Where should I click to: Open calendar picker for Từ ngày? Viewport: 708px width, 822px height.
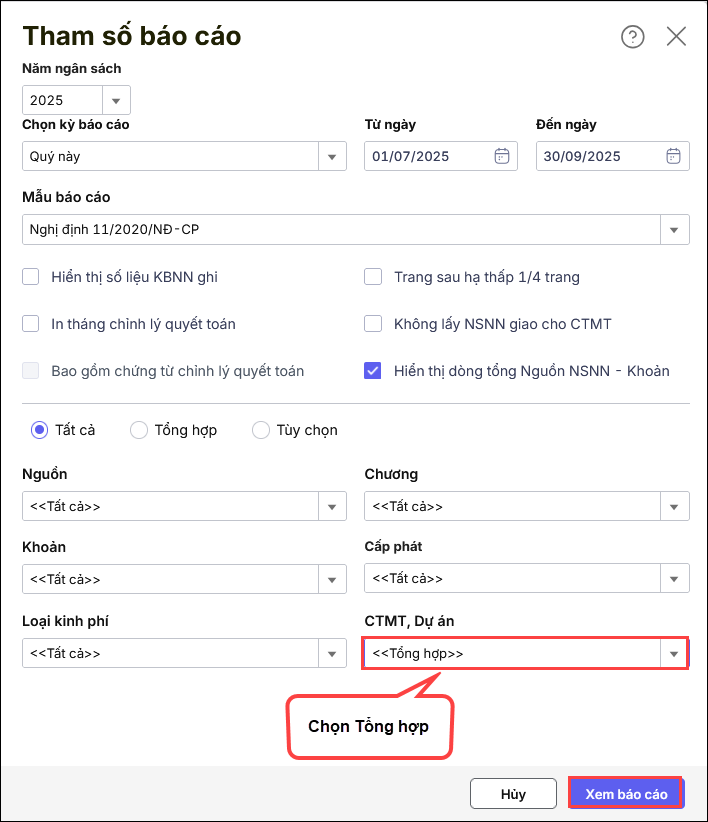tap(502, 156)
